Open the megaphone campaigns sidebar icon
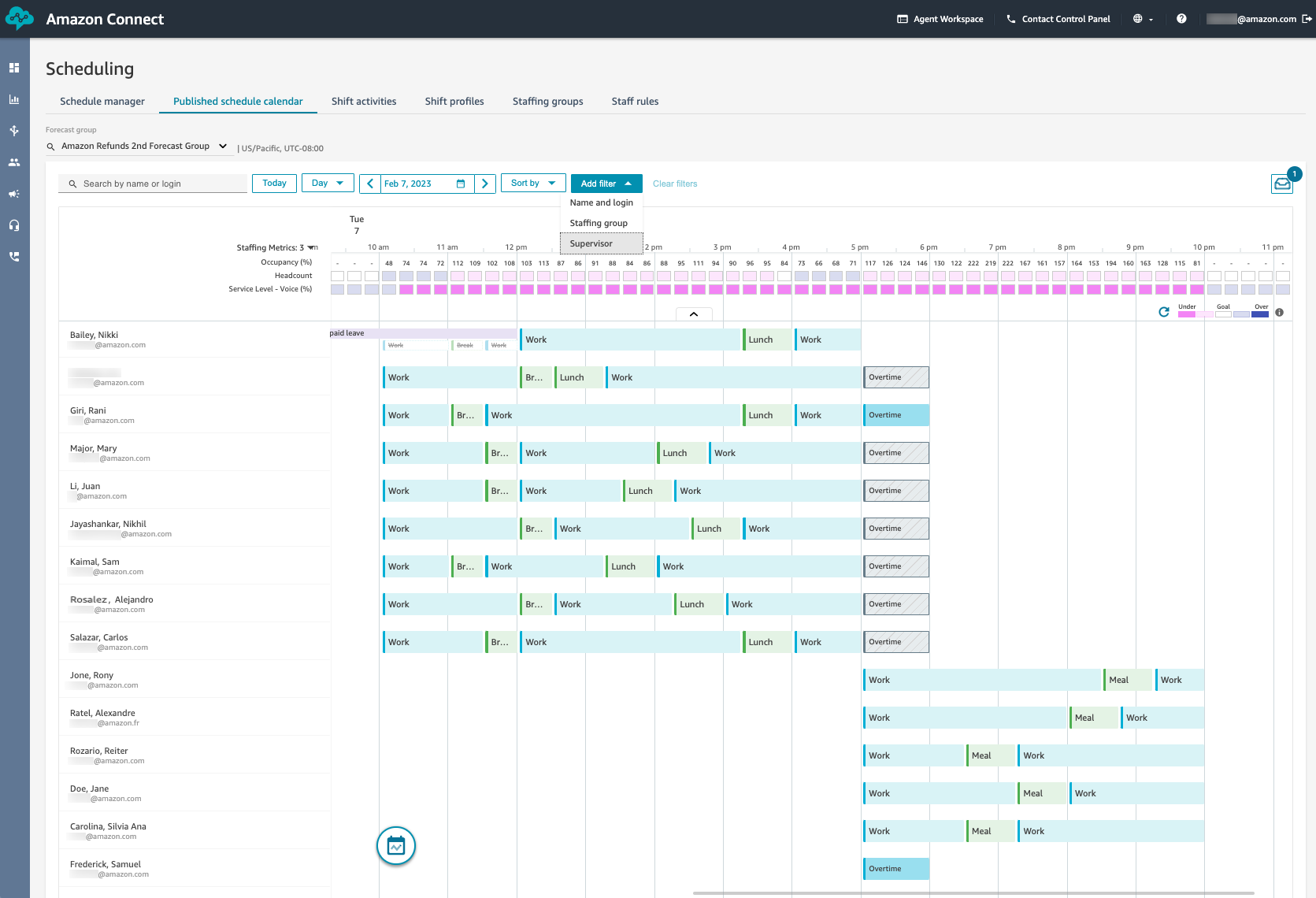Image resolution: width=1316 pixels, height=898 pixels. coord(14,194)
